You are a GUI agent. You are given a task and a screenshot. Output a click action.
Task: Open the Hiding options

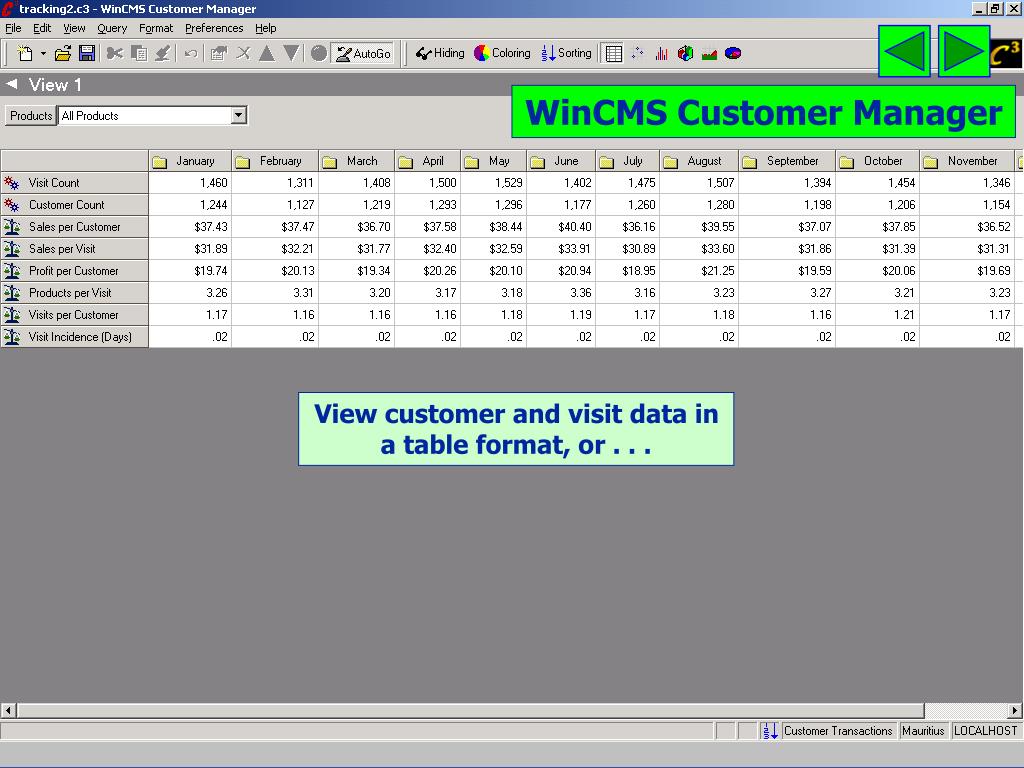point(440,54)
